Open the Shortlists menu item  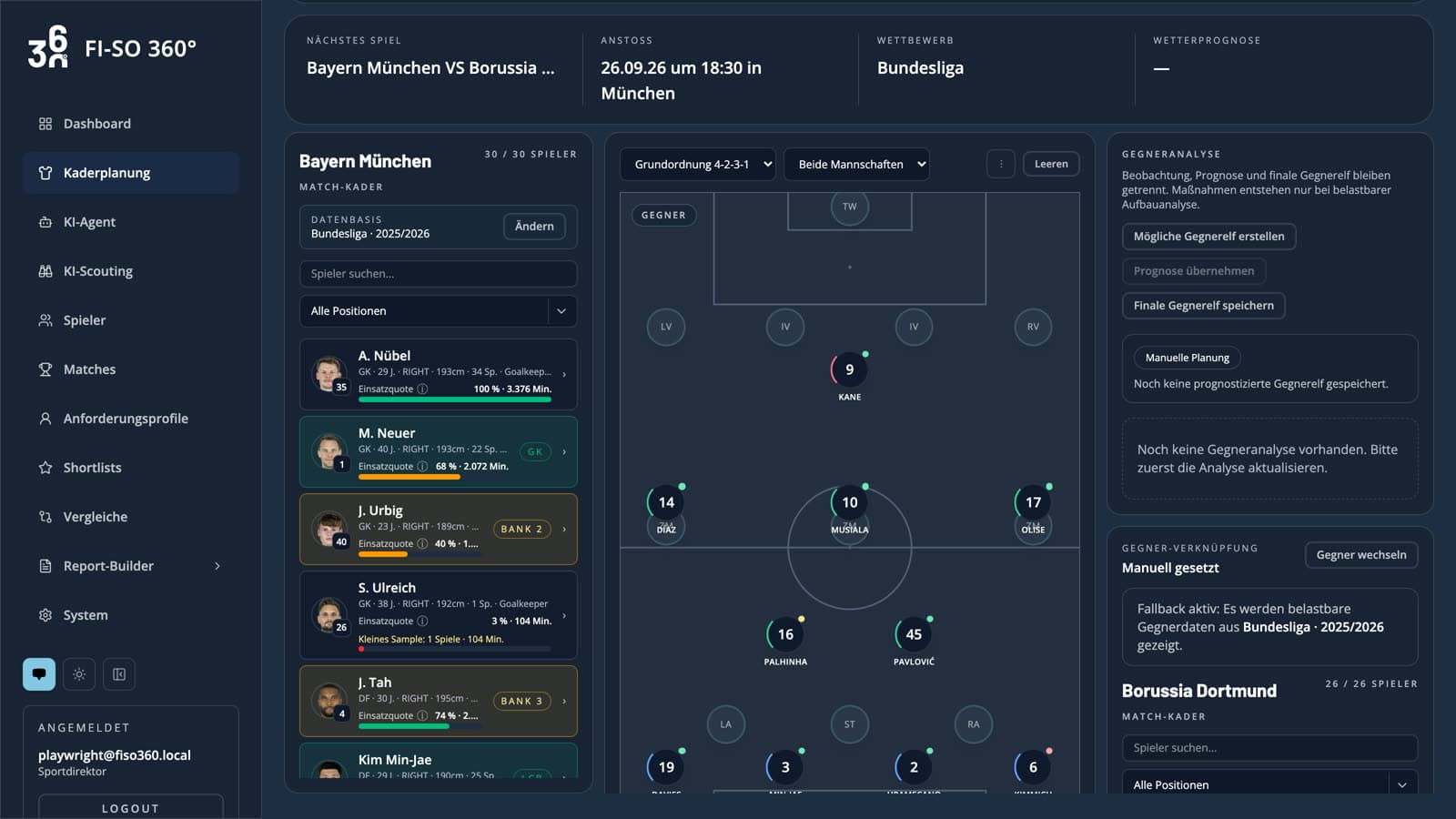(x=131, y=468)
